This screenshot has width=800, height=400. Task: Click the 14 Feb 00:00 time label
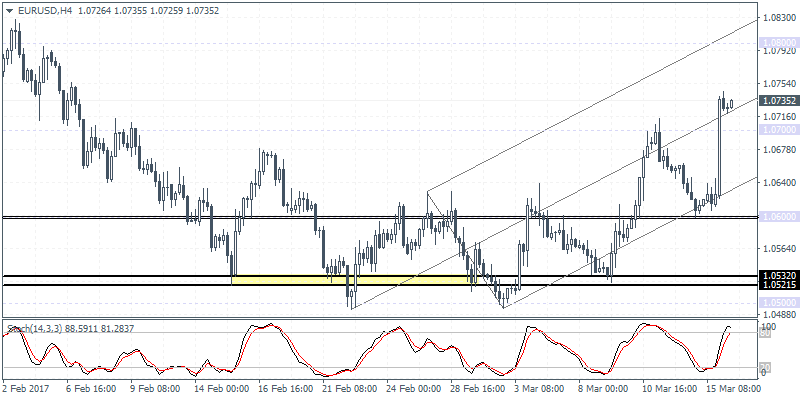(x=222, y=388)
